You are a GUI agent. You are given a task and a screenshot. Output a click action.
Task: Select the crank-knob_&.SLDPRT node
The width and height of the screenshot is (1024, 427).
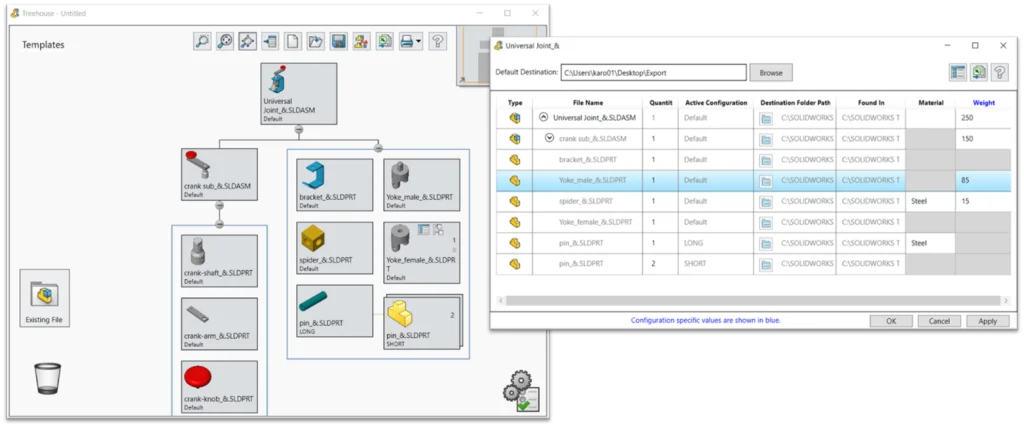219,387
